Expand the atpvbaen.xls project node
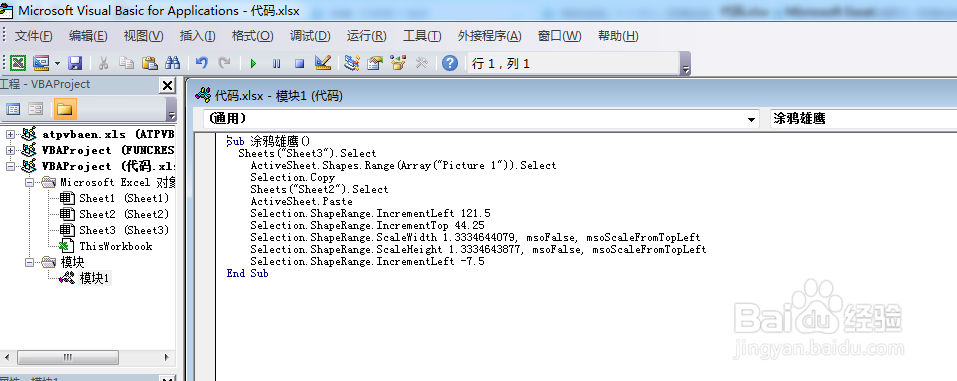Viewport: 957px width, 381px height. 11,134
